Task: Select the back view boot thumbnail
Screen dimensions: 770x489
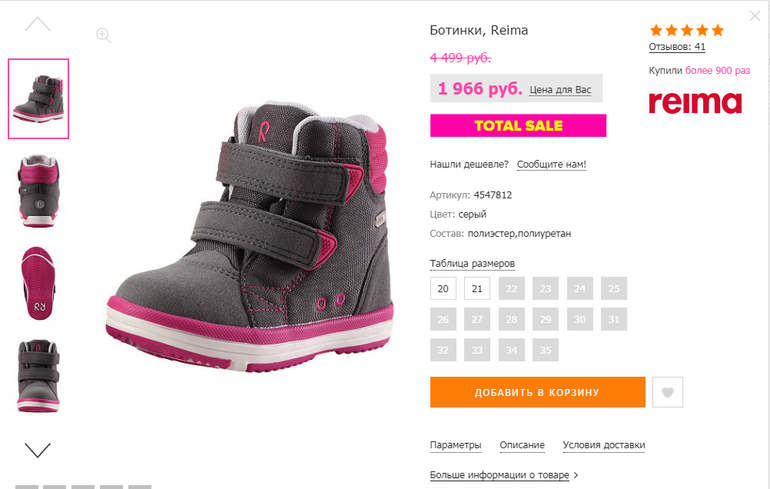Action: (x=38, y=191)
